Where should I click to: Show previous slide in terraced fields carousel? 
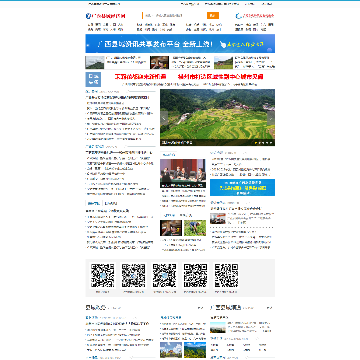click(164, 118)
